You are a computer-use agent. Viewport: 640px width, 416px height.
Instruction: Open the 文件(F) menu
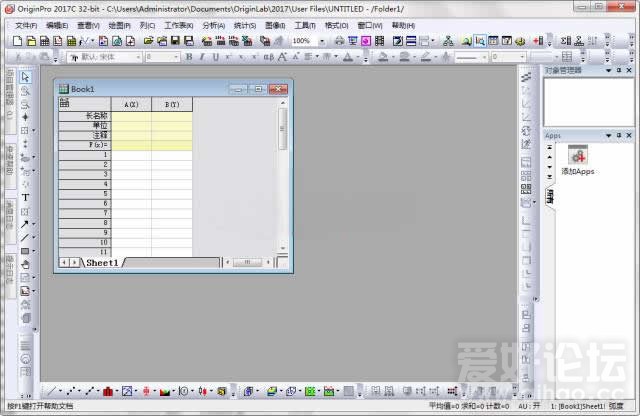pyautogui.click(x=26, y=25)
